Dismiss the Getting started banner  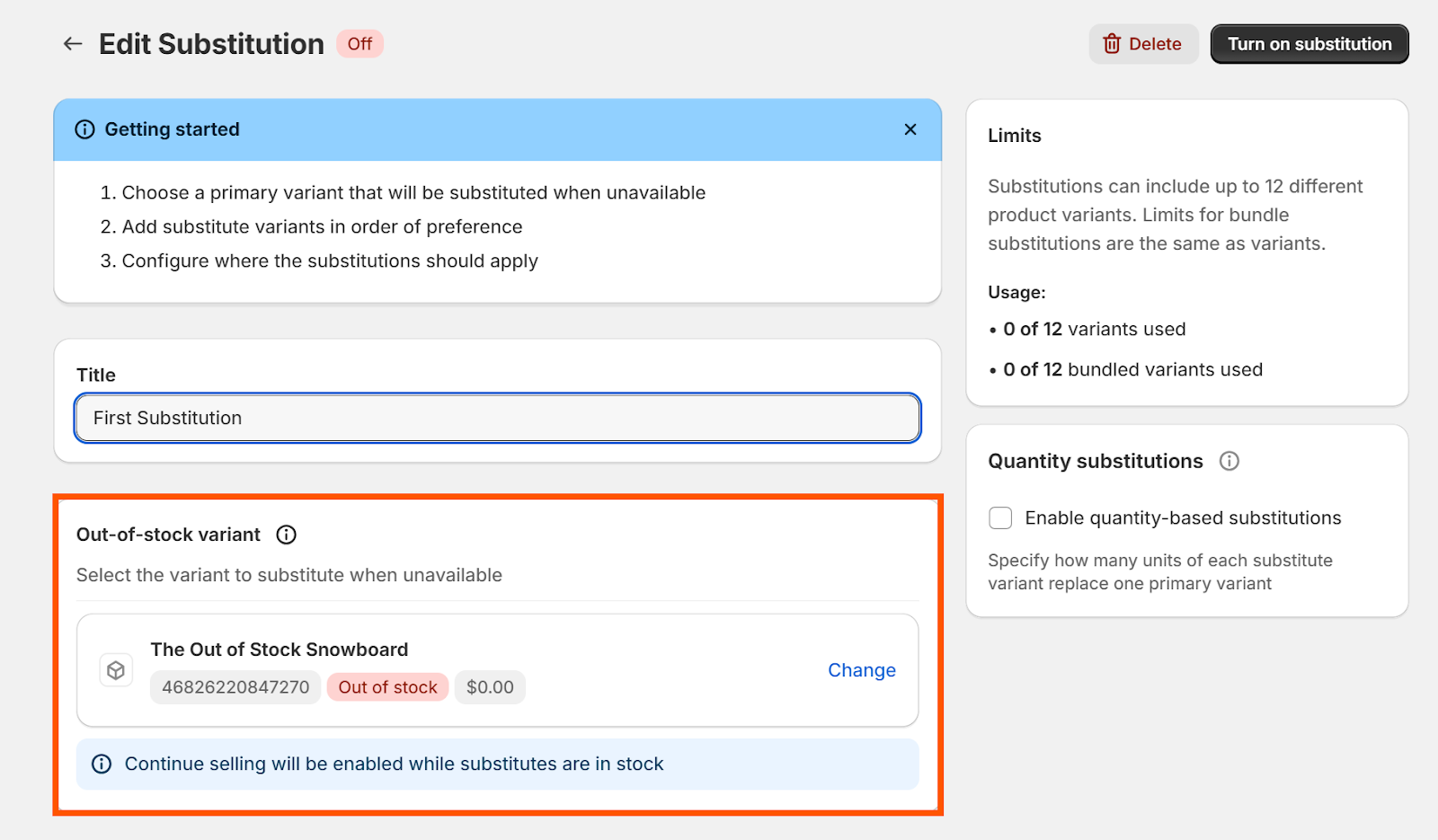910,129
